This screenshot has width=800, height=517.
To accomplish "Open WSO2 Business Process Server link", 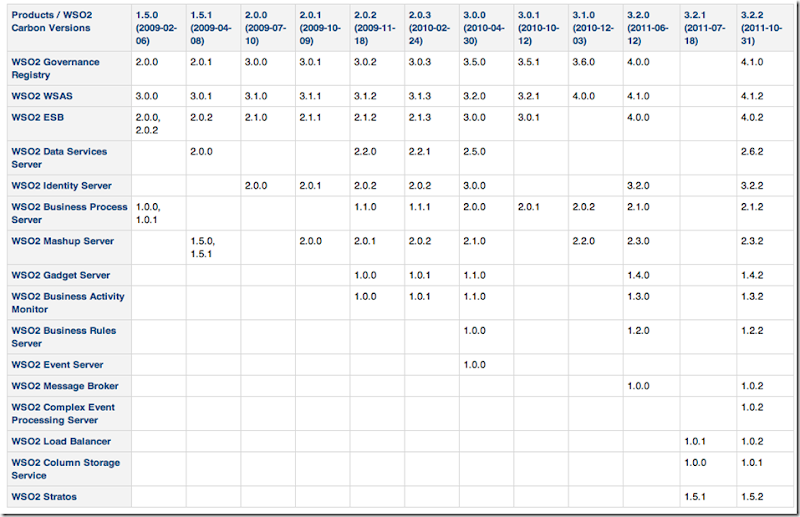I will [69, 213].
